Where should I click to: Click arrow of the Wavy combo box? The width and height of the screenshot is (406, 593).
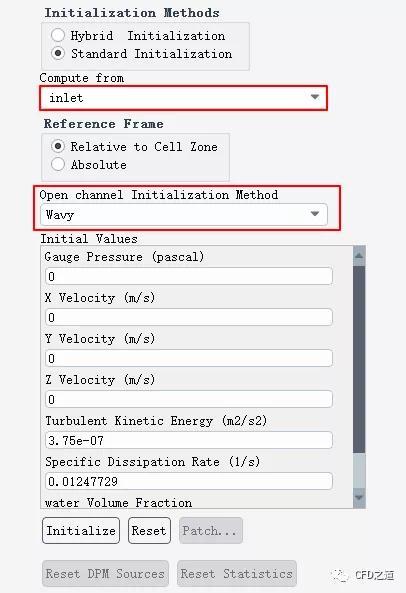click(x=315, y=214)
